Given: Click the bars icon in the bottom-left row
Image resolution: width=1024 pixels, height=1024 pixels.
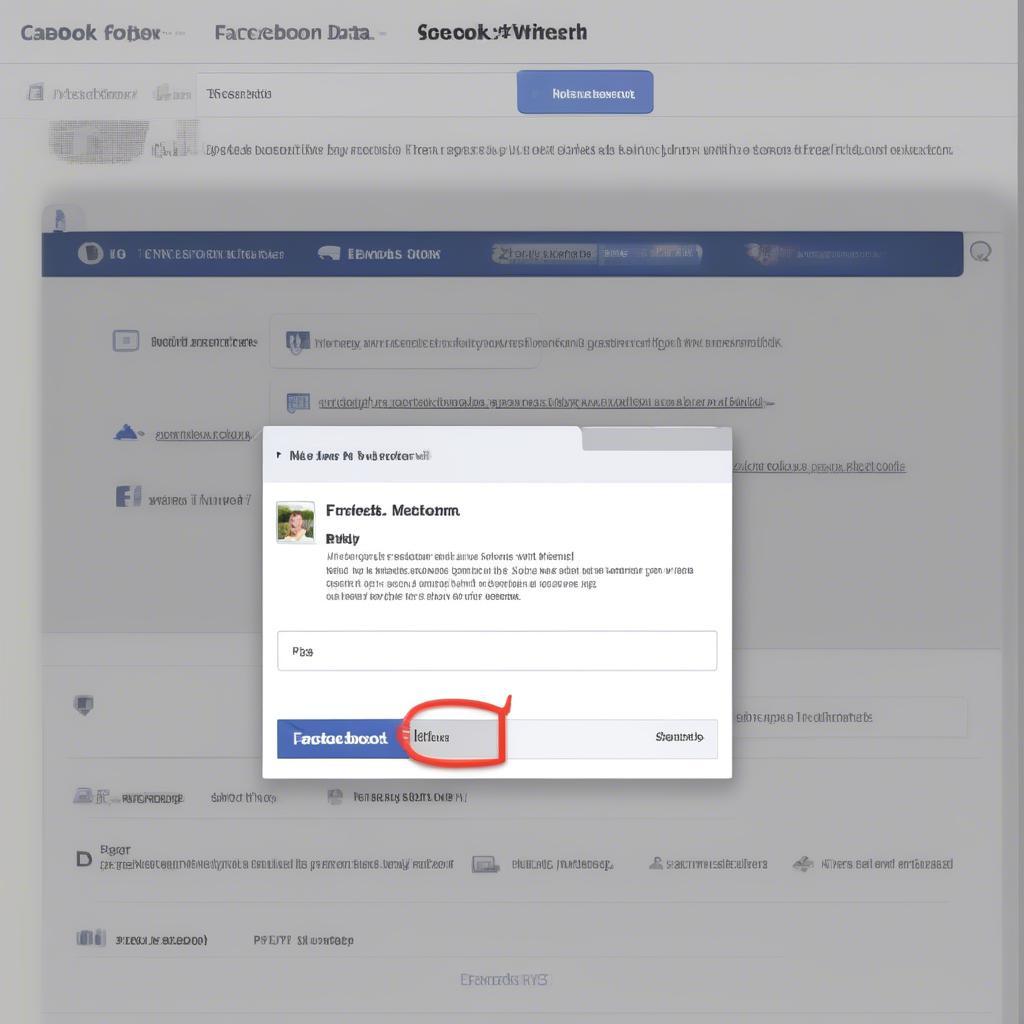Looking at the screenshot, I should (91, 938).
